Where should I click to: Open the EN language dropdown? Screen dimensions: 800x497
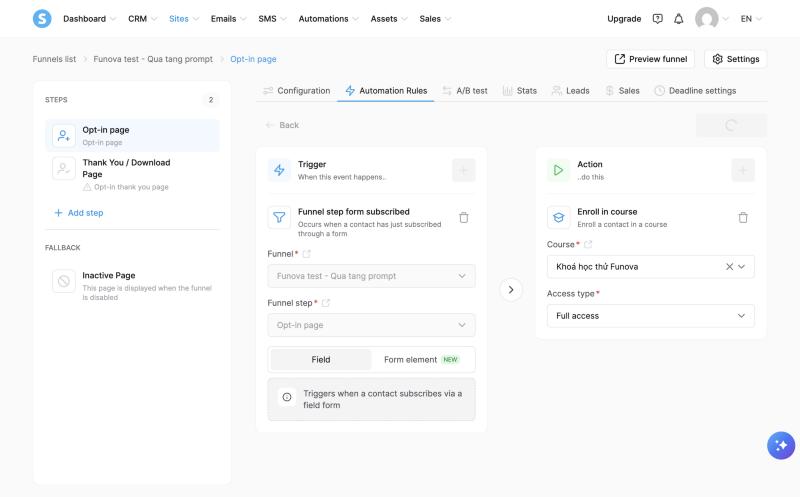pyautogui.click(x=751, y=19)
